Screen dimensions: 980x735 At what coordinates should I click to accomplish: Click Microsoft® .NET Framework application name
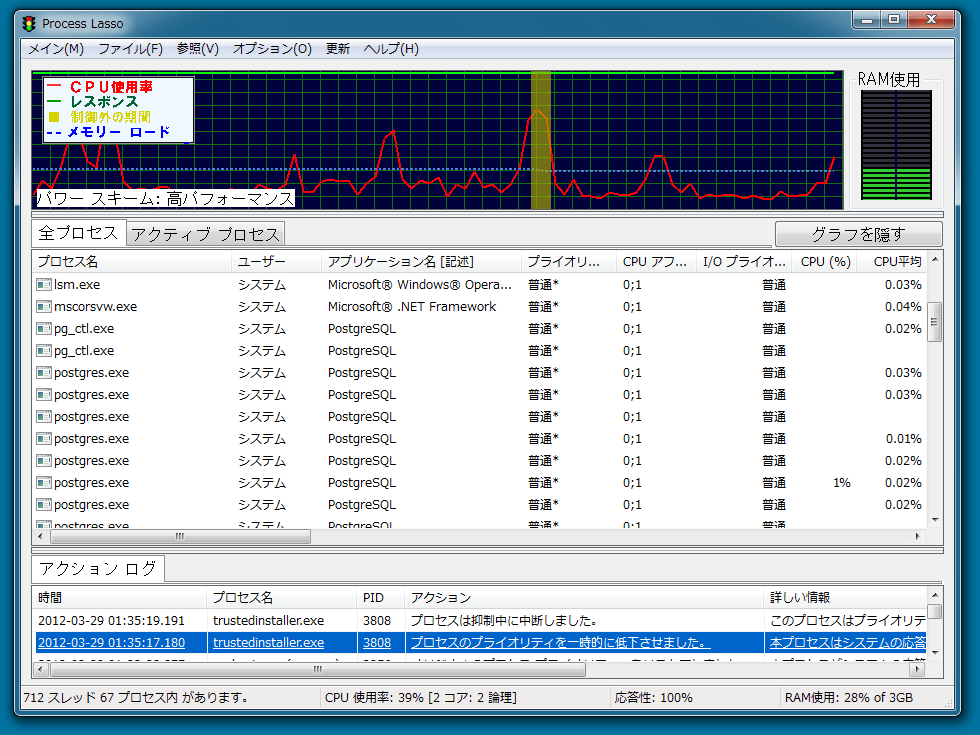[412, 307]
